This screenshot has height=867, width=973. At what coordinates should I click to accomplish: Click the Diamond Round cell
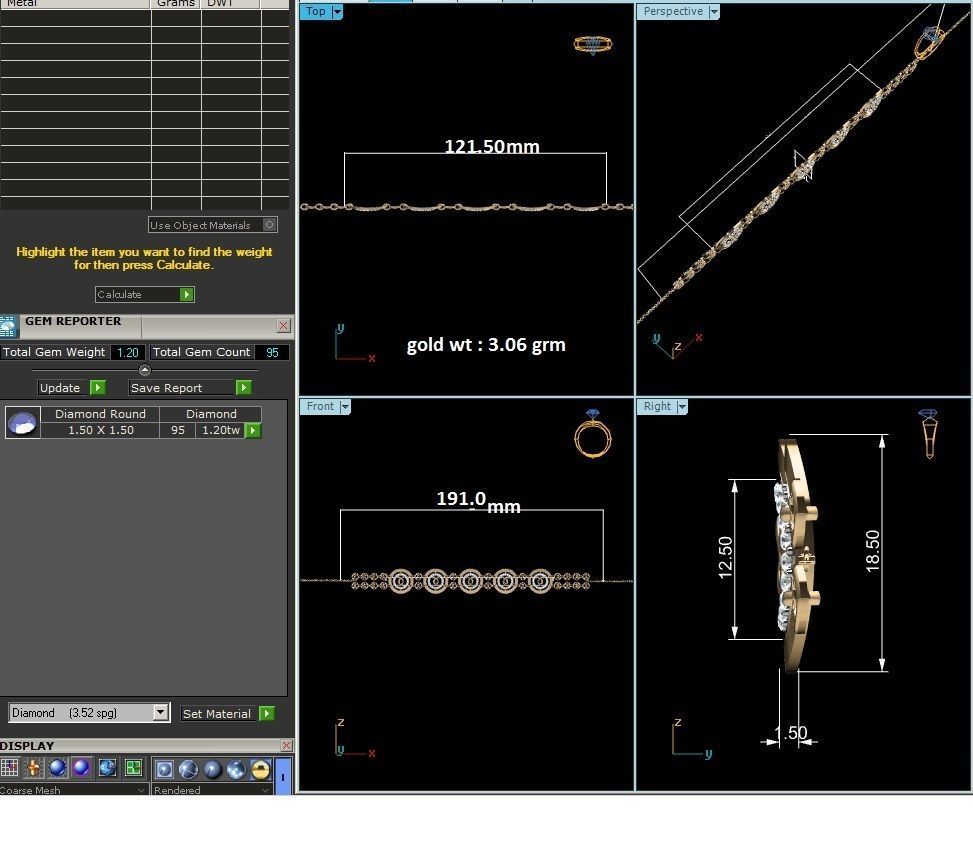[x=101, y=414]
